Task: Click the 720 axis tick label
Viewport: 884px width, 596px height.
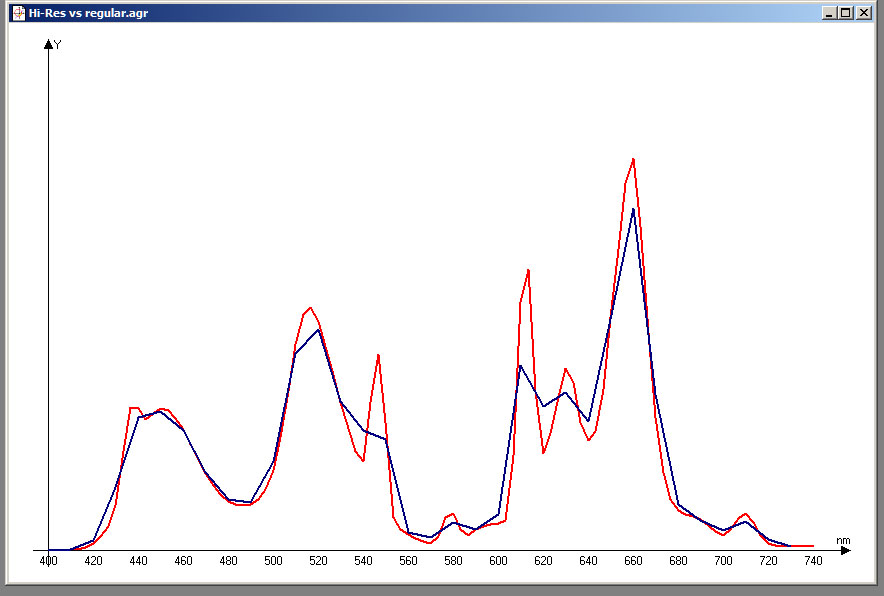Action: coord(768,560)
